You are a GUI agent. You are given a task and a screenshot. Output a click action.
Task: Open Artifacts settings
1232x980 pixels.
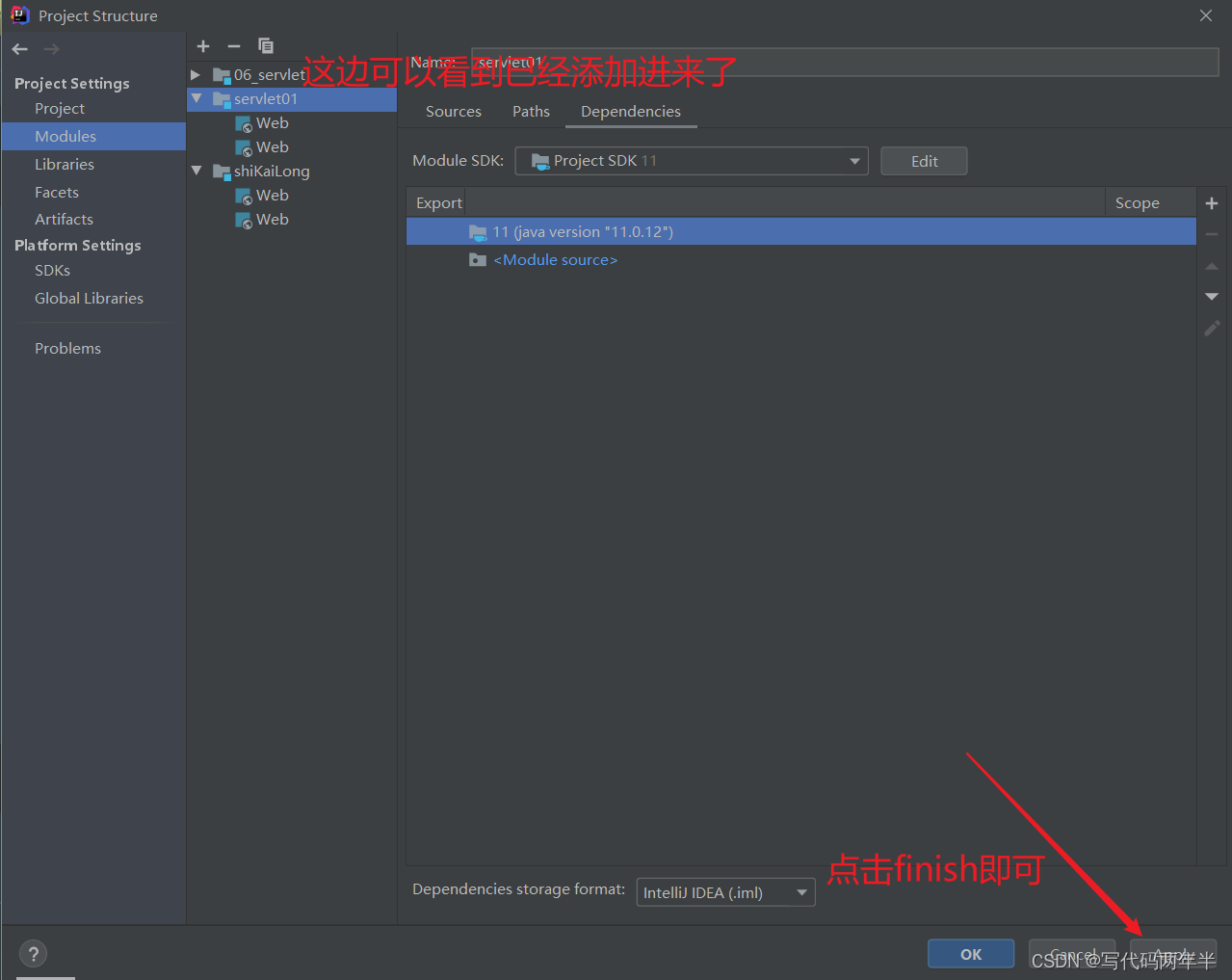(64, 220)
